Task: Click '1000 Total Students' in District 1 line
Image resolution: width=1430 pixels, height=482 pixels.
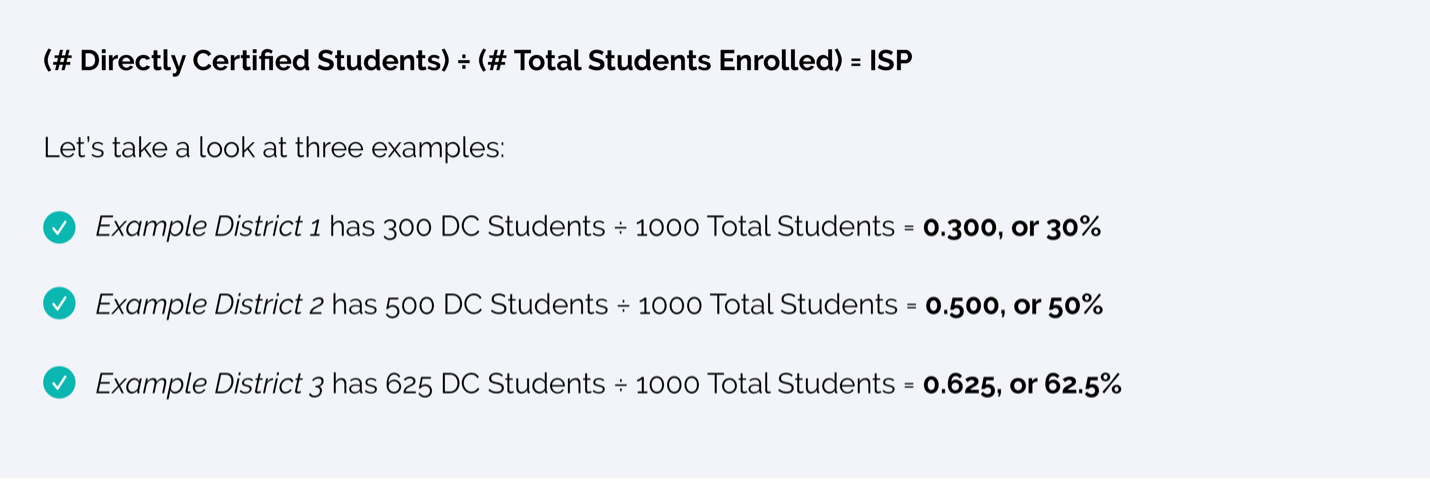Action: pos(765,228)
